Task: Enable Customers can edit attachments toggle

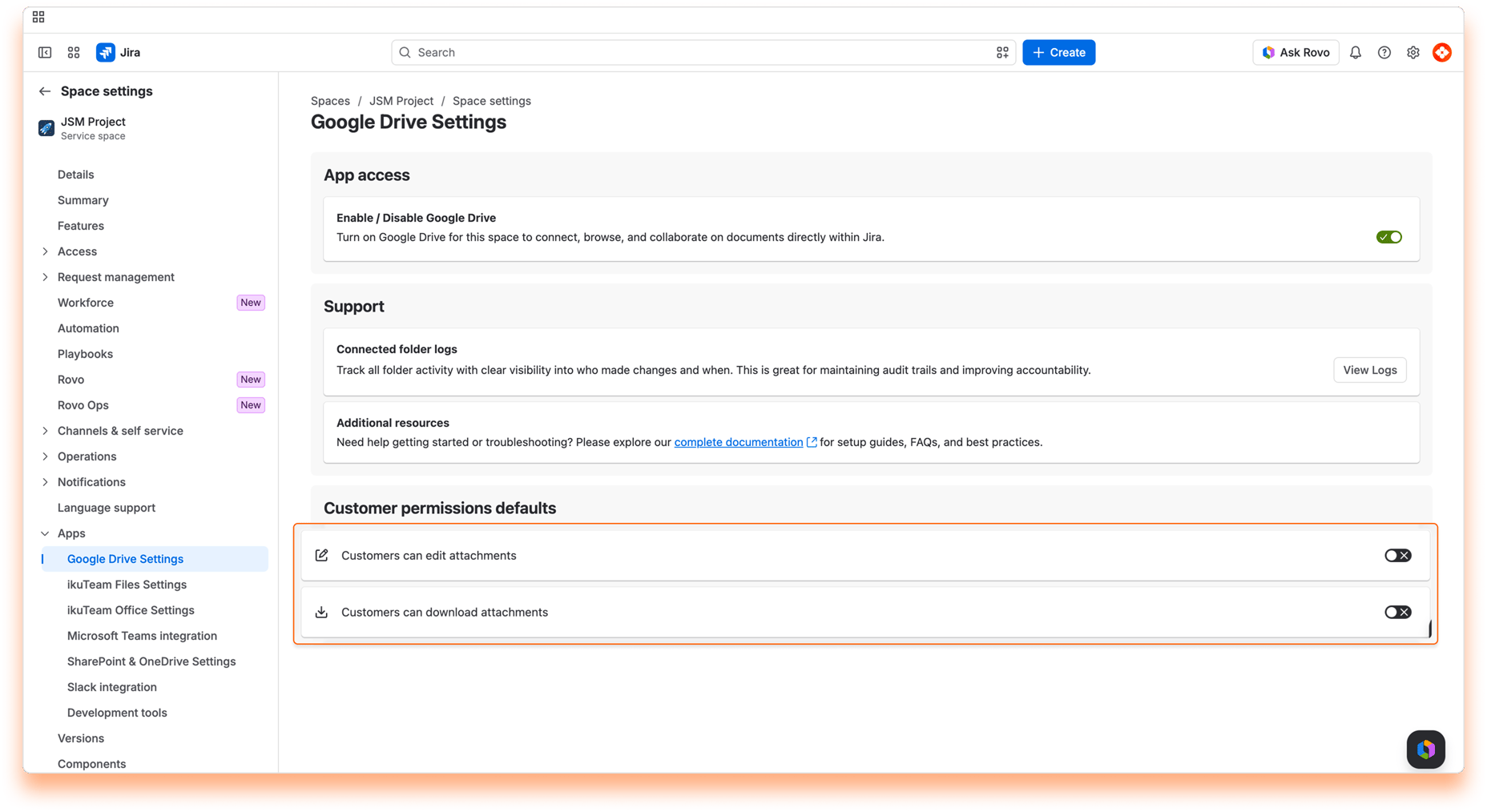Action: pos(1398,555)
